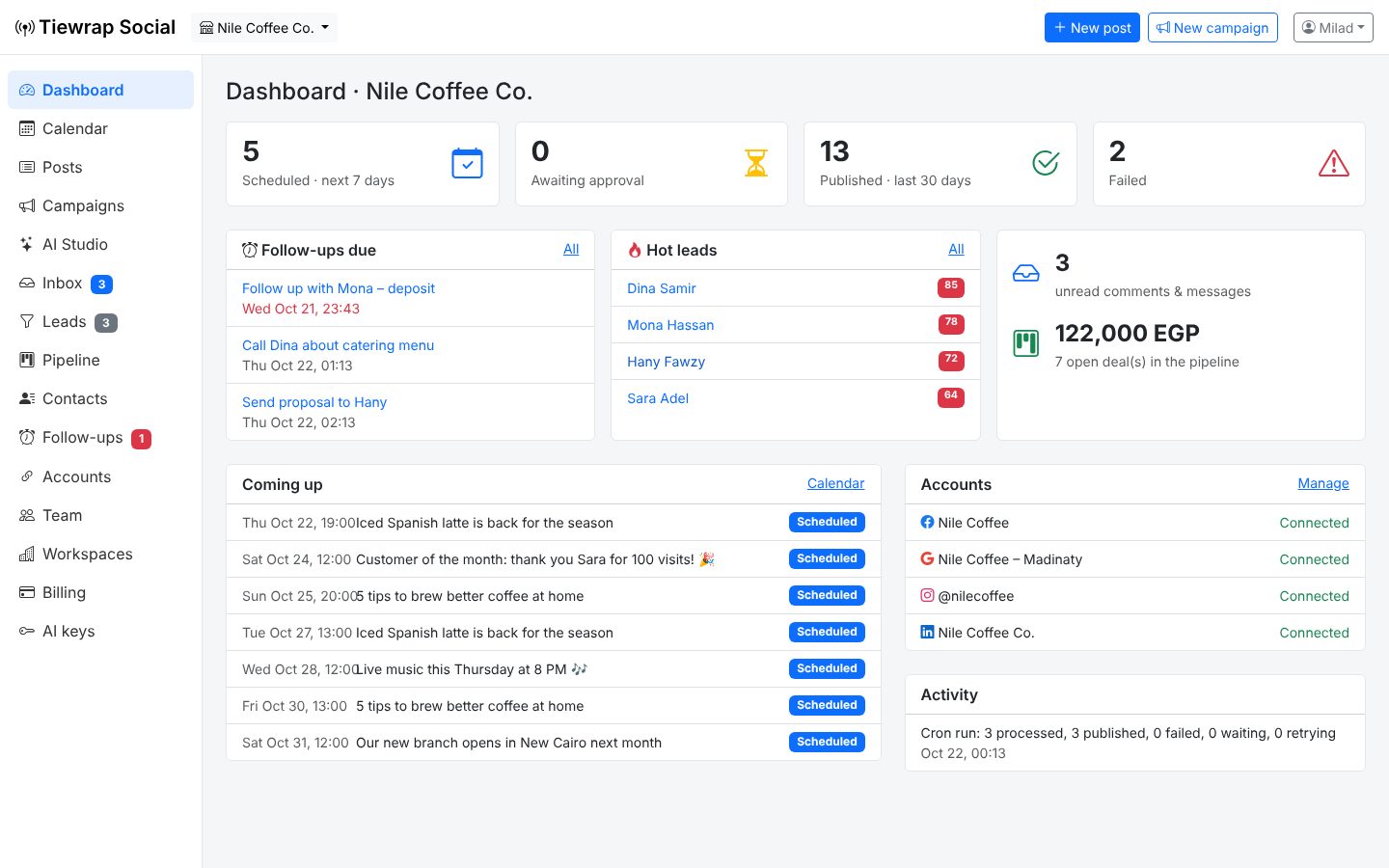Create a New post
1389x868 pixels.
(x=1092, y=28)
